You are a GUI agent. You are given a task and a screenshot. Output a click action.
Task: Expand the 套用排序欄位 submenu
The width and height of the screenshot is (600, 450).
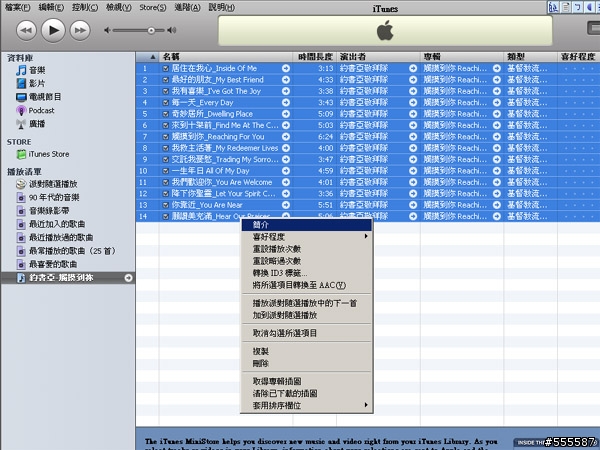(307, 405)
